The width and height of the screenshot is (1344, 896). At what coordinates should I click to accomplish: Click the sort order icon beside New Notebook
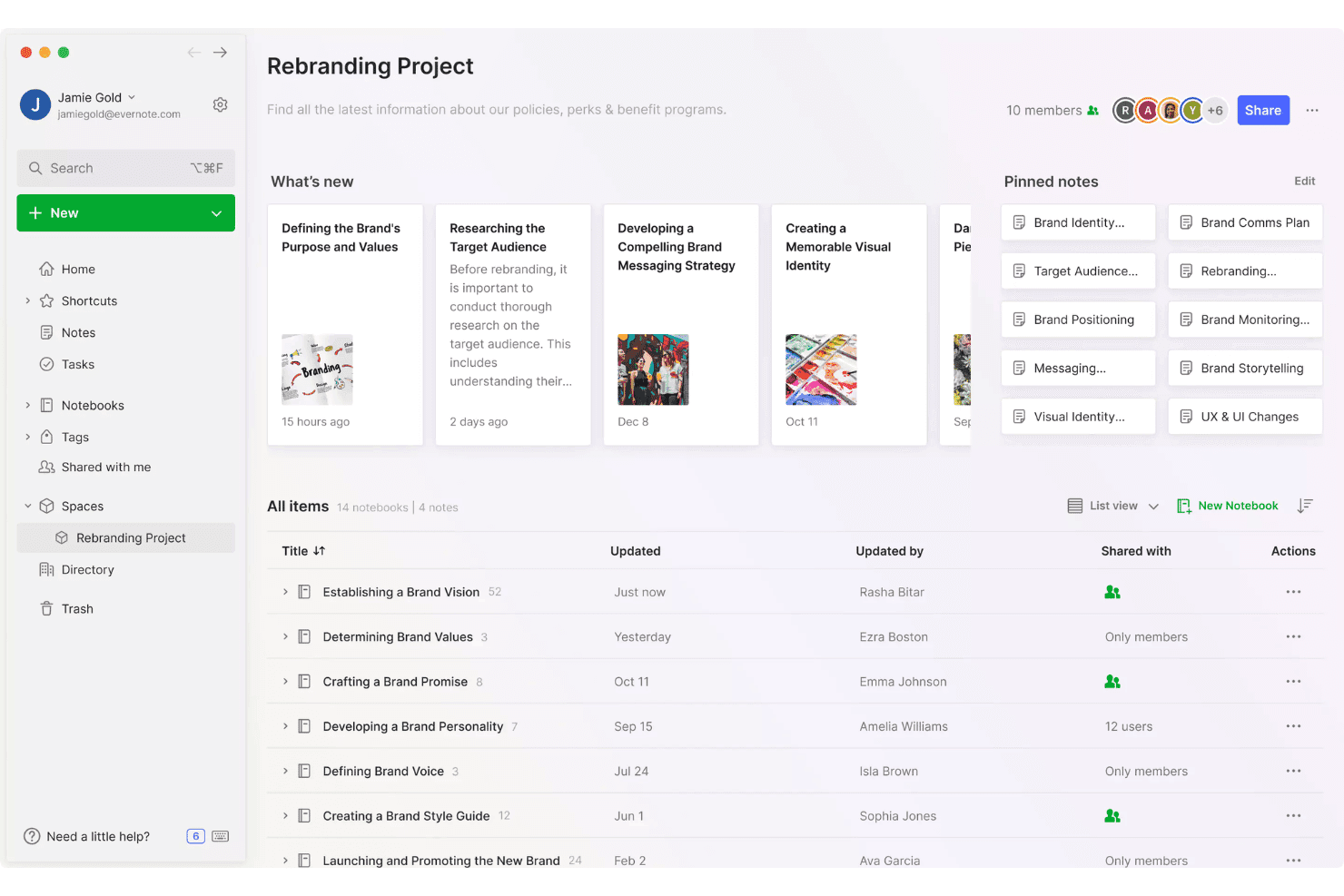coord(1305,506)
